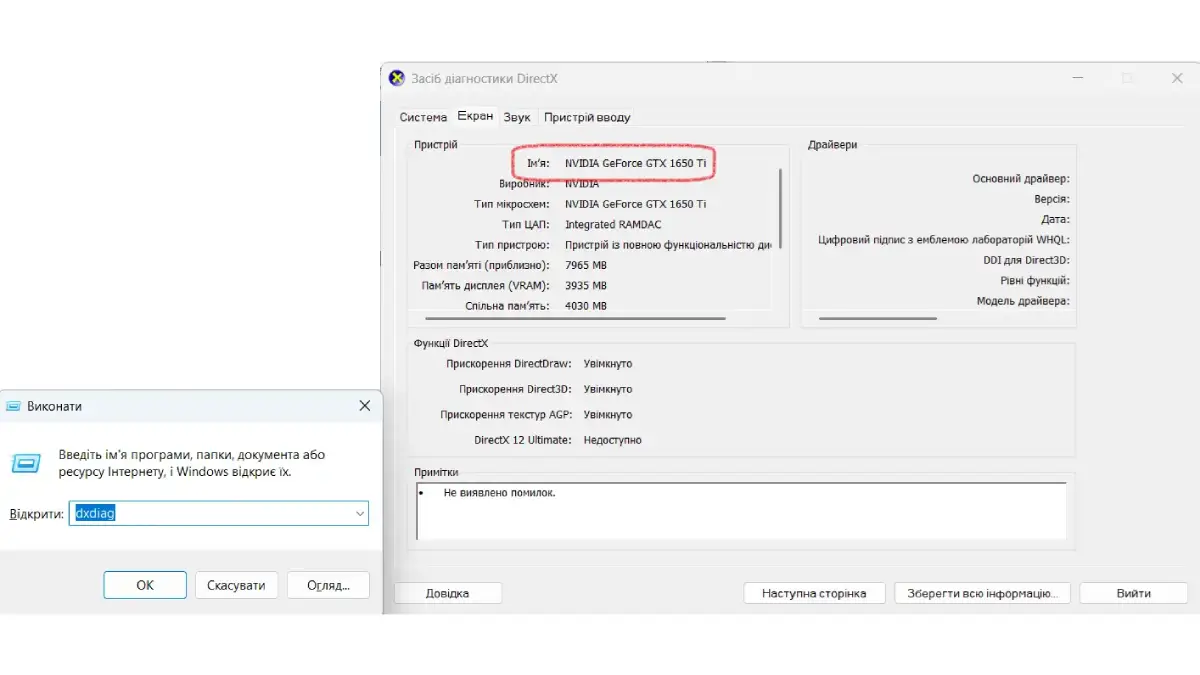Click the DDI для Direct3D label
This screenshot has width=1200, height=675.
(1026, 260)
